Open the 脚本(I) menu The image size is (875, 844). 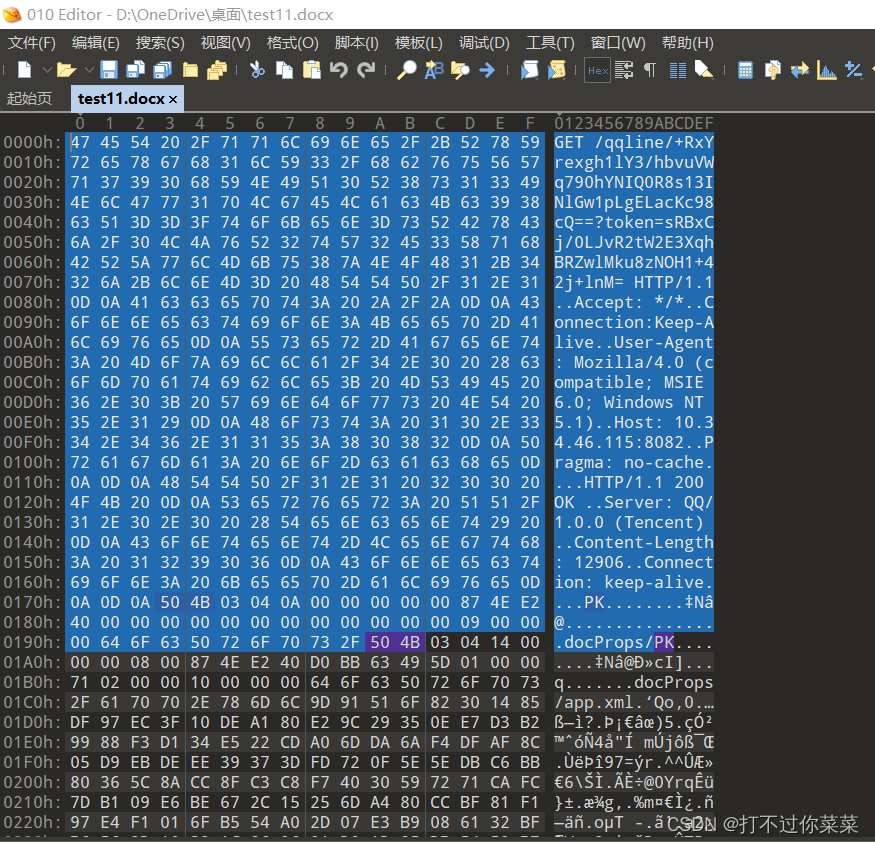pyautogui.click(x=357, y=43)
